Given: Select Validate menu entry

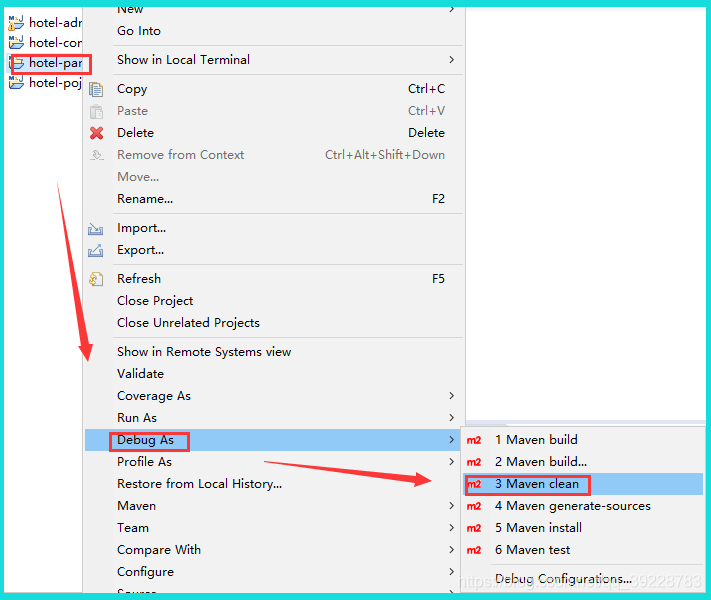Looking at the screenshot, I should (141, 374).
